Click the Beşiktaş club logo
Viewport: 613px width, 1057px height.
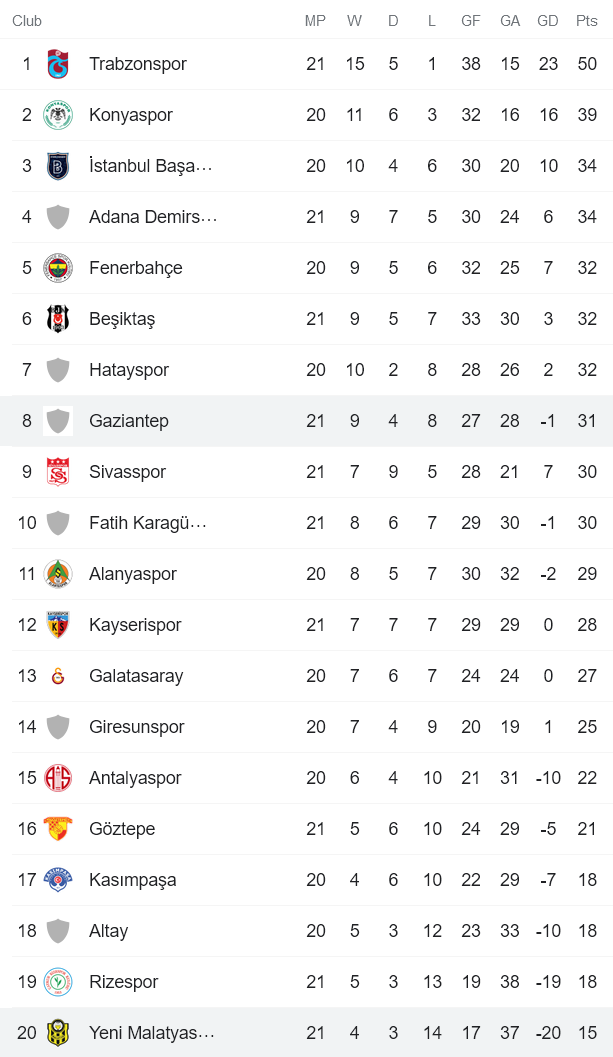pyautogui.click(x=59, y=318)
